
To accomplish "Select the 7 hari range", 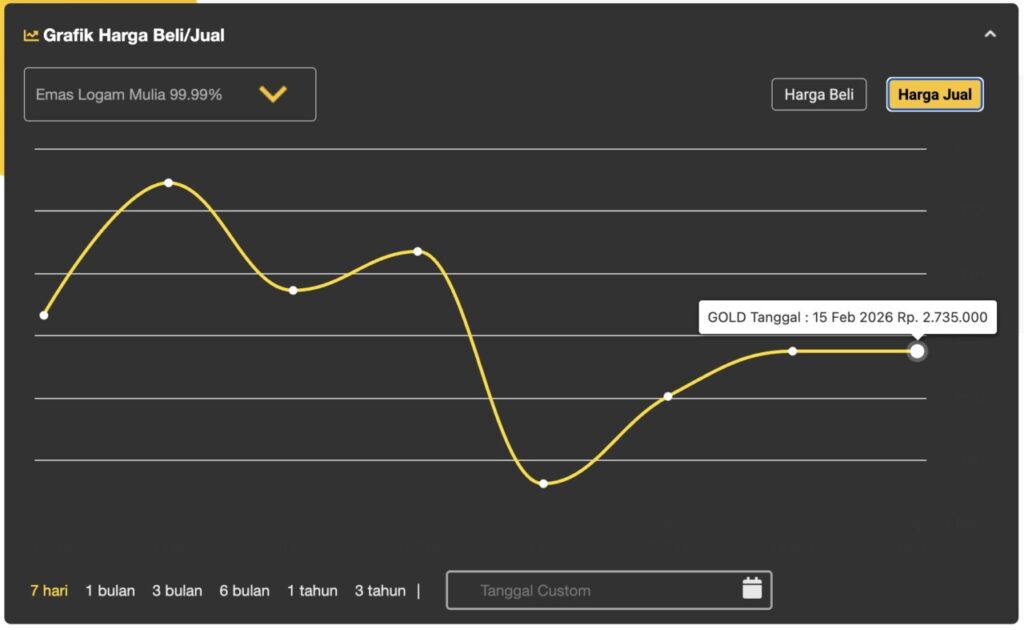I will tap(49, 591).
